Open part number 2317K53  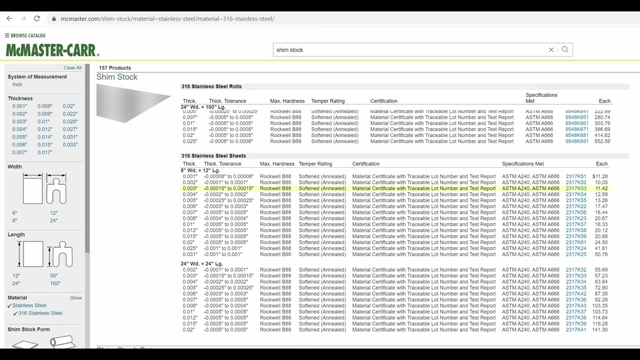pyautogui.click(x=576, y=189)
